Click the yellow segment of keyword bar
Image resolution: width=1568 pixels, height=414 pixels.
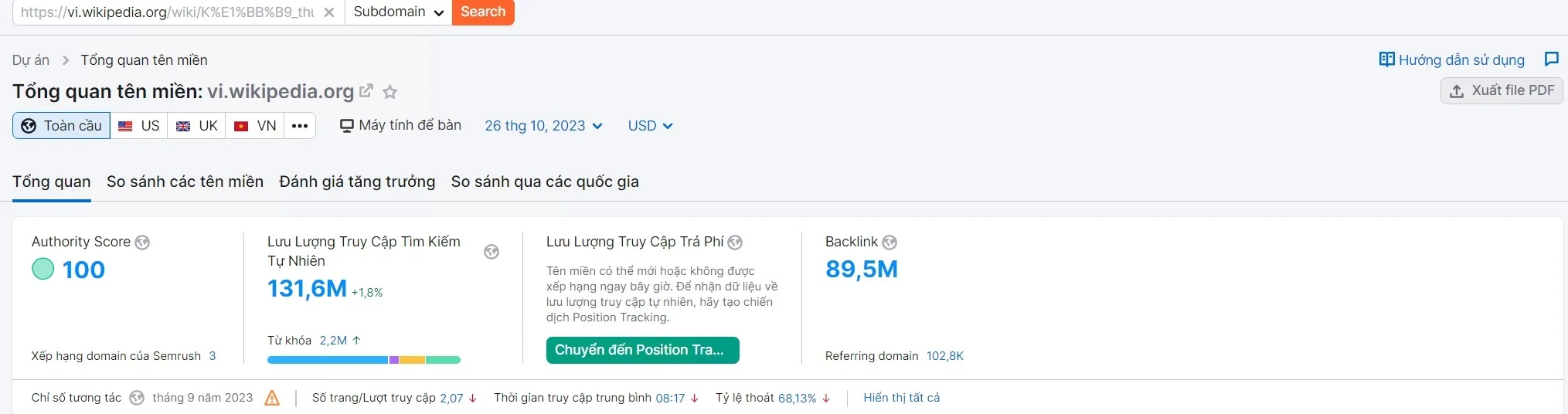412,360
